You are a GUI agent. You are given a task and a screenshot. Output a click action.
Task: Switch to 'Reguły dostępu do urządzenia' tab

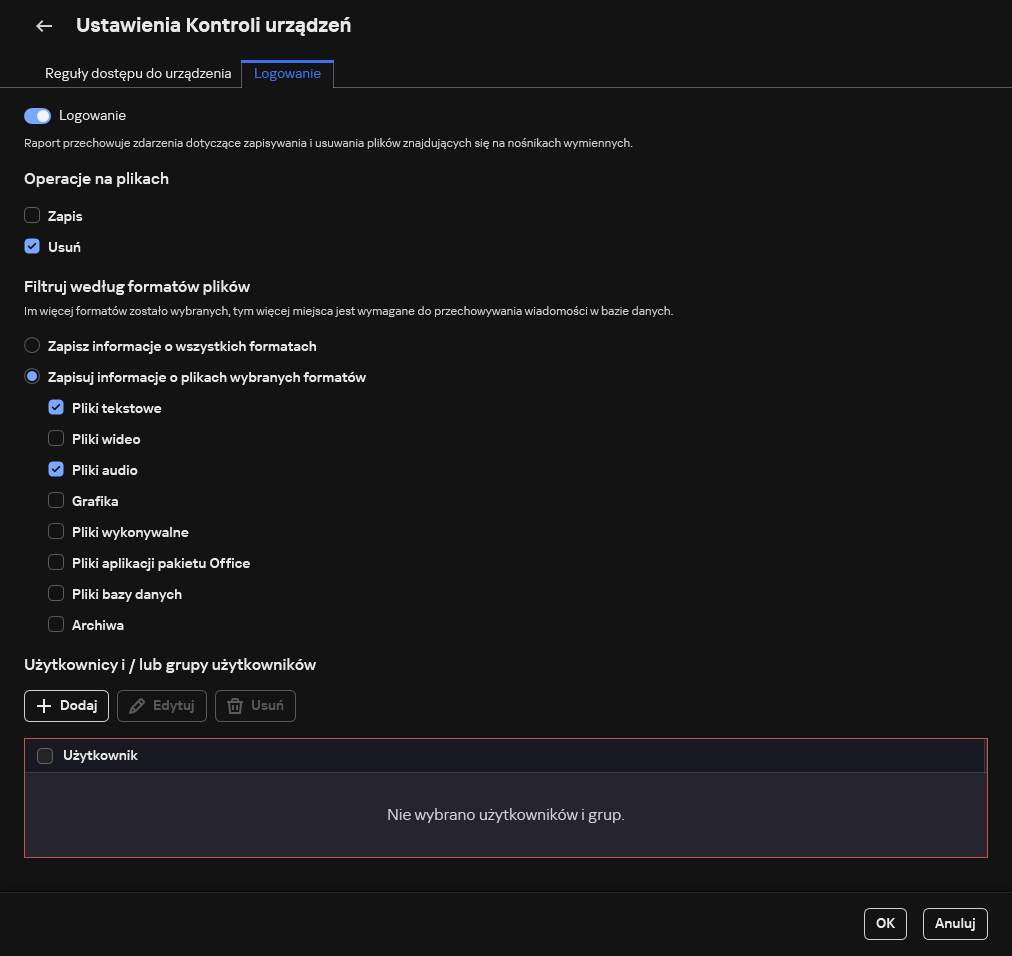pyautogui.click(x=138, y=74)
